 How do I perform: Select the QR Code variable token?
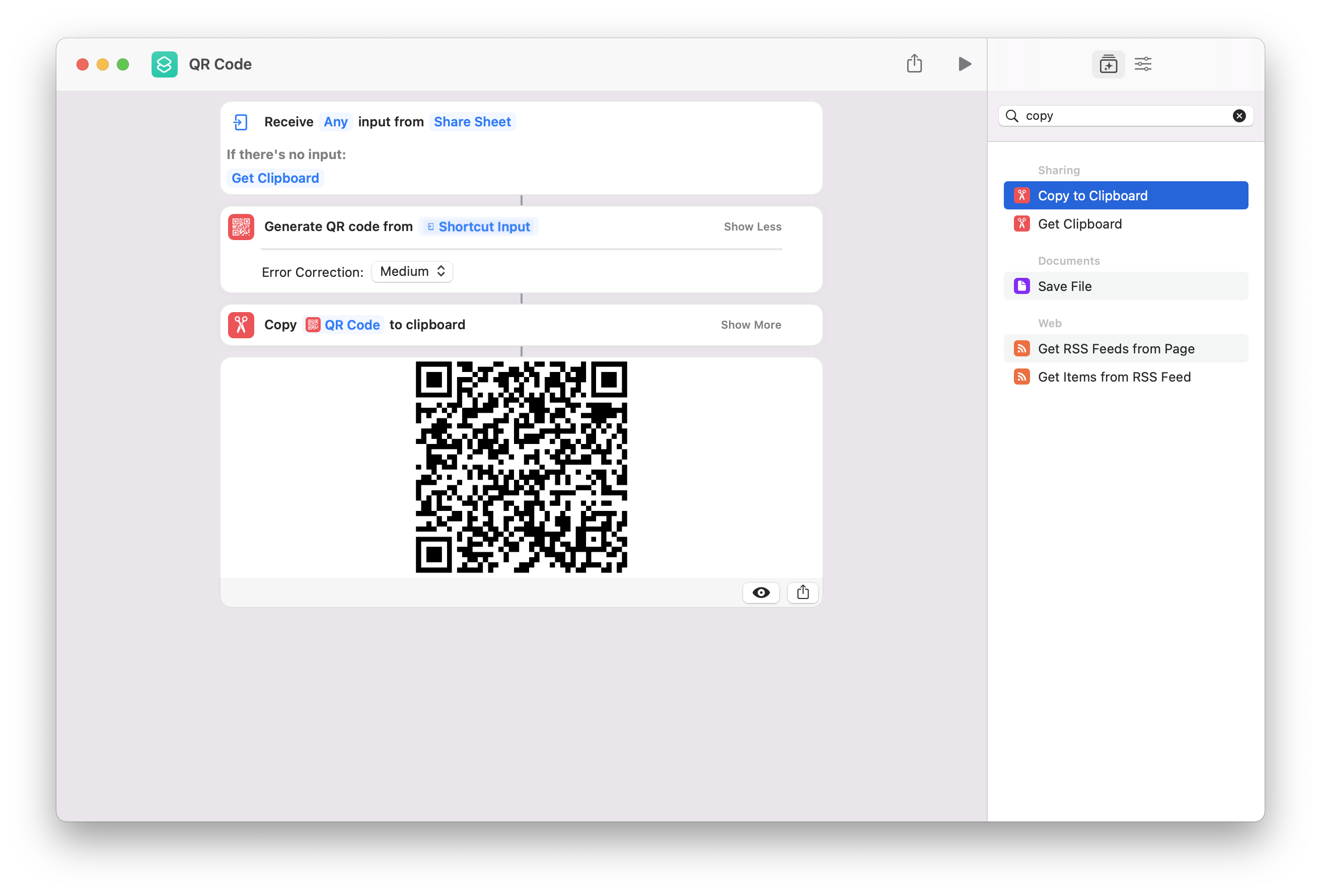(343, 325)
